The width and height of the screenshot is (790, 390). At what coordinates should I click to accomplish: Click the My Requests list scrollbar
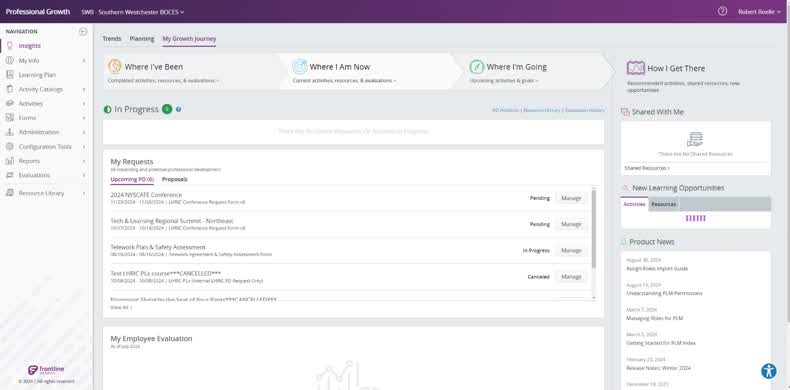point(594,229)
